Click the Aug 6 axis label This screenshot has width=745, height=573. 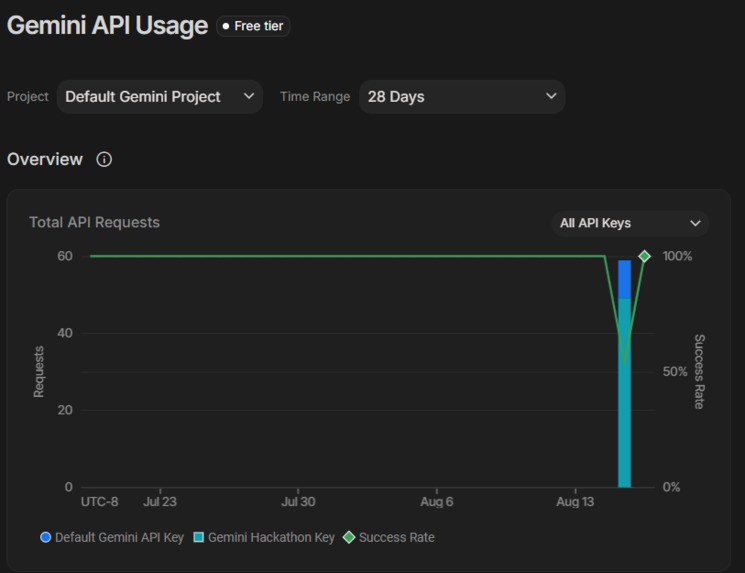pos(437,502)
